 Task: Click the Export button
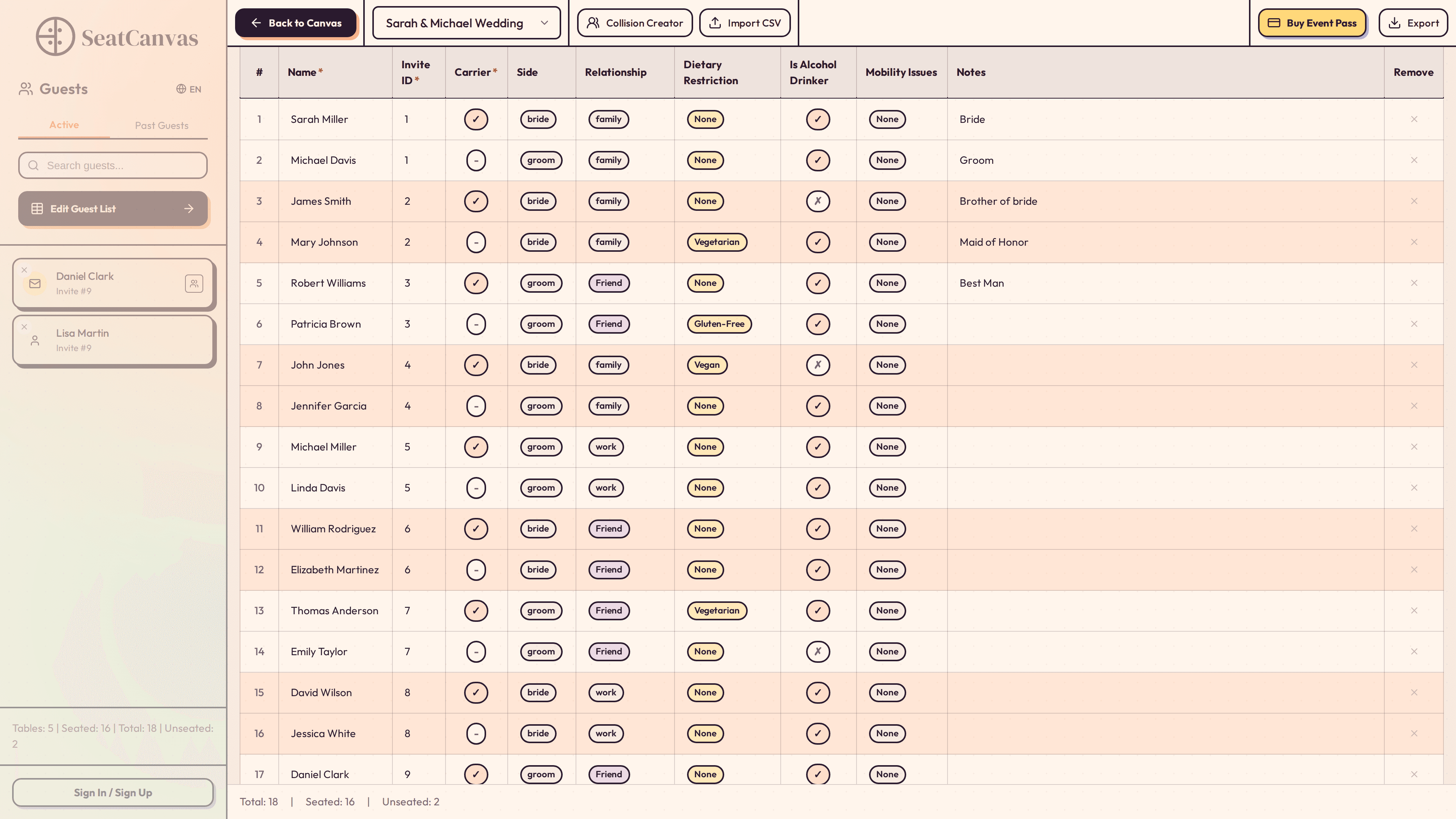[x=1413, y=23]
